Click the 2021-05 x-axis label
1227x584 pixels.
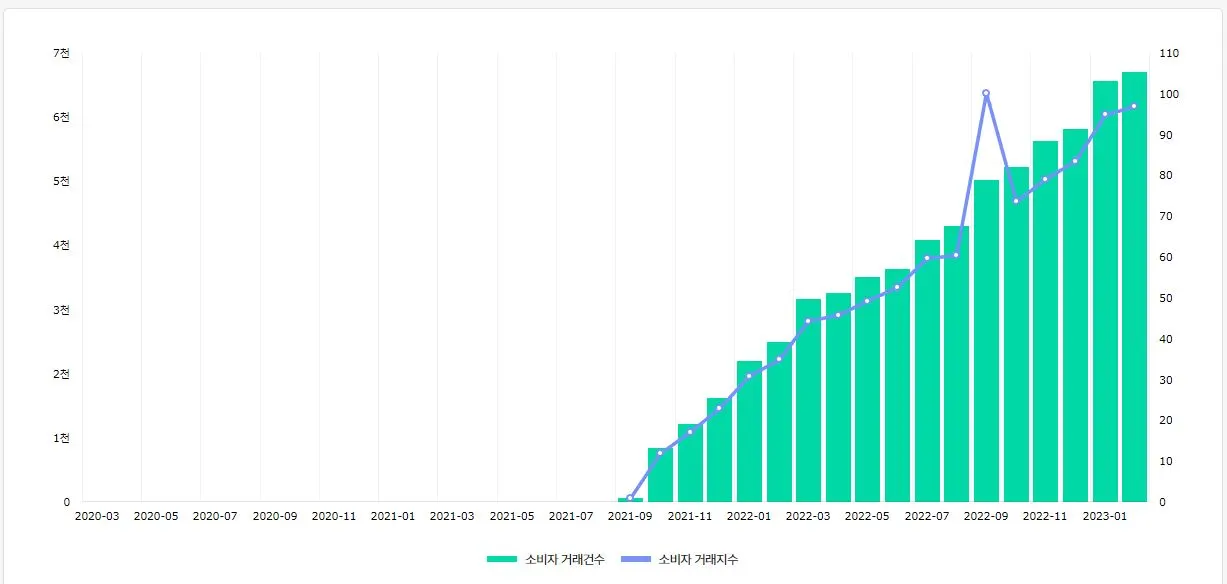point(512,516)
